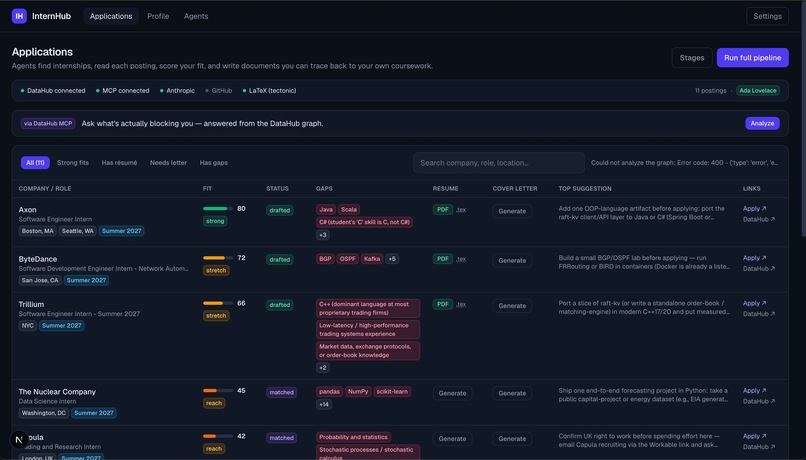Click DataHub connected status
This screenshot has width=806, height=460.
[x=53, y=90]
